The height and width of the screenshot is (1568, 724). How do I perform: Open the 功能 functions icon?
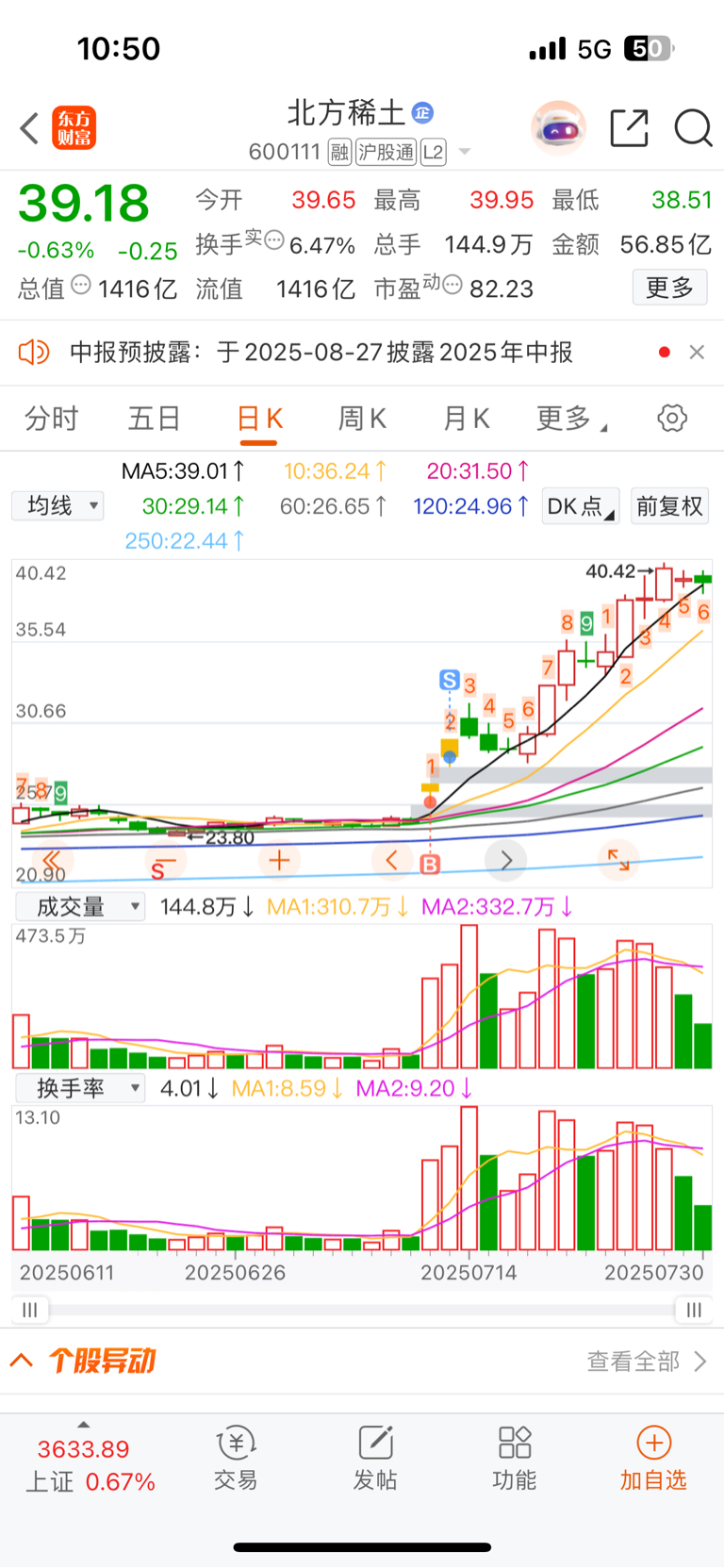pos(515,1459)
